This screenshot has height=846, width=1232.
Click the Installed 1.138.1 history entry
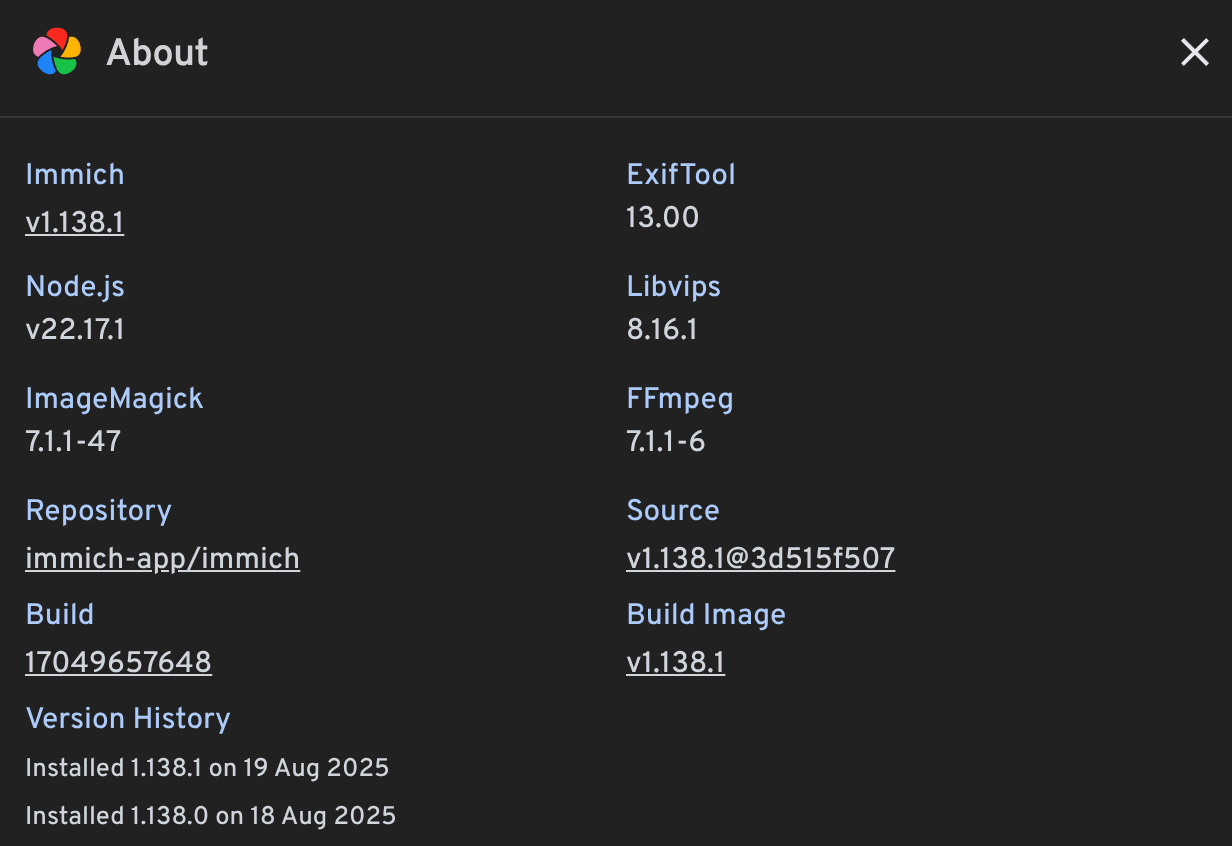click(207, 768)
